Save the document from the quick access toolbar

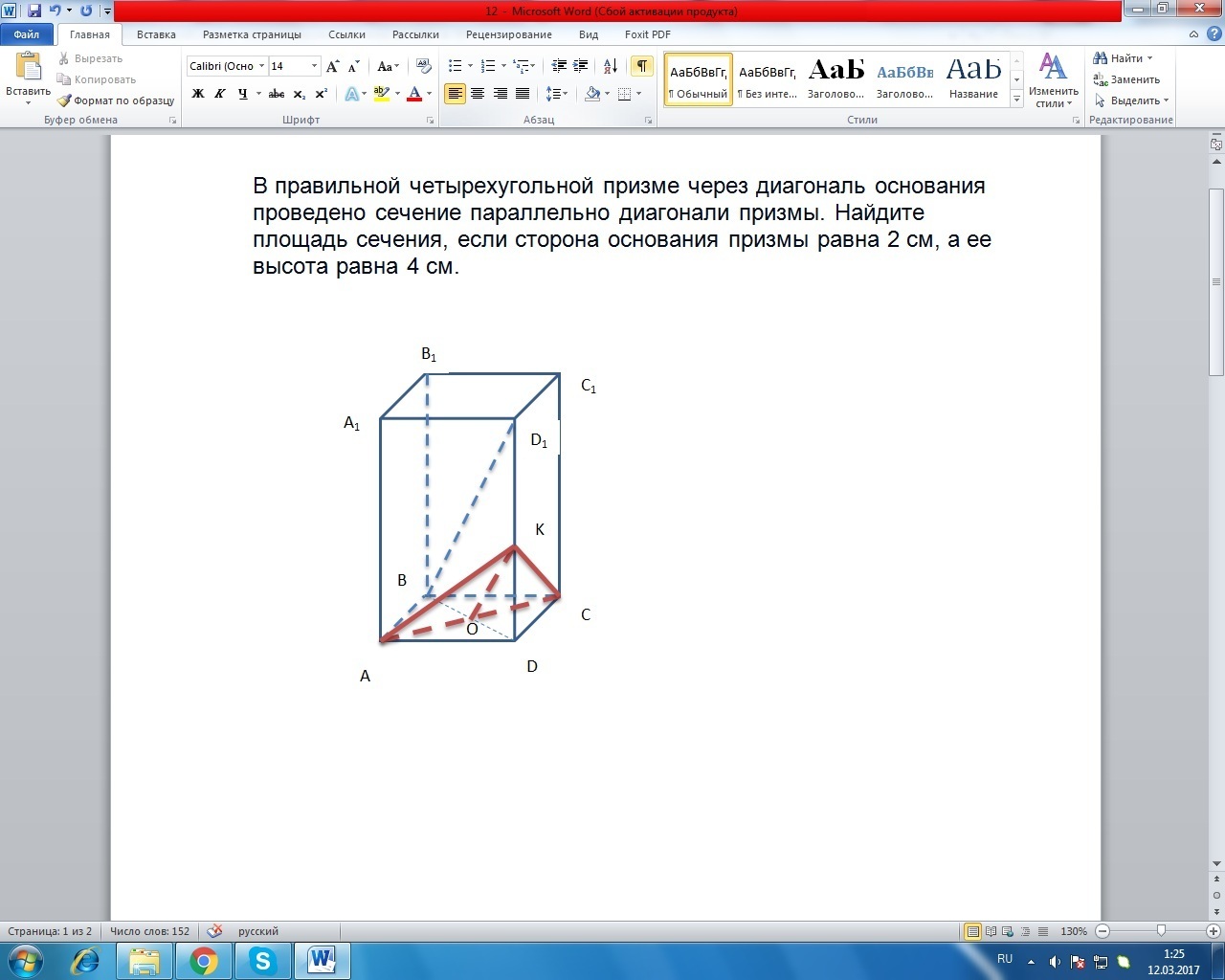[35, 11]
